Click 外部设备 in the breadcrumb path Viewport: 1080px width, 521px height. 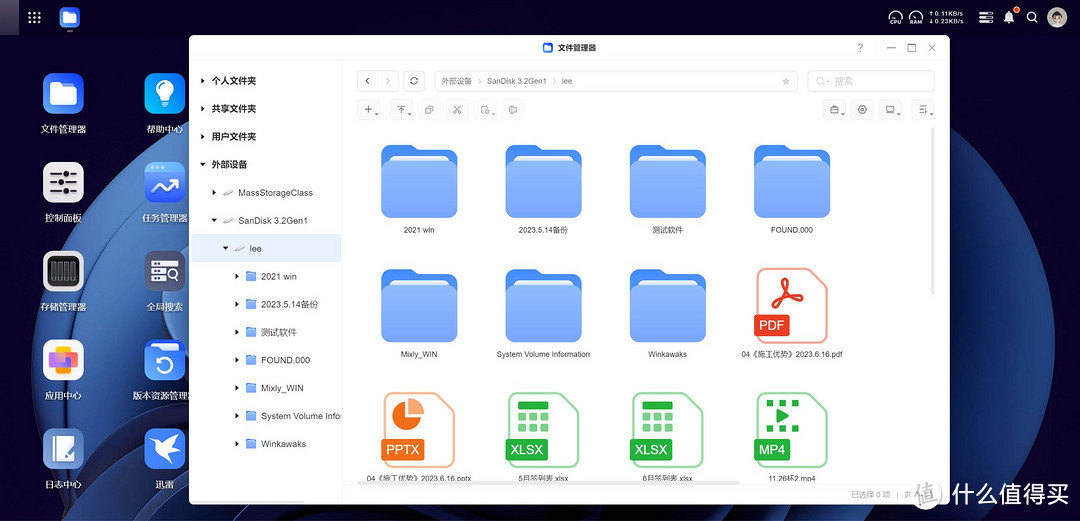[456, 81]
